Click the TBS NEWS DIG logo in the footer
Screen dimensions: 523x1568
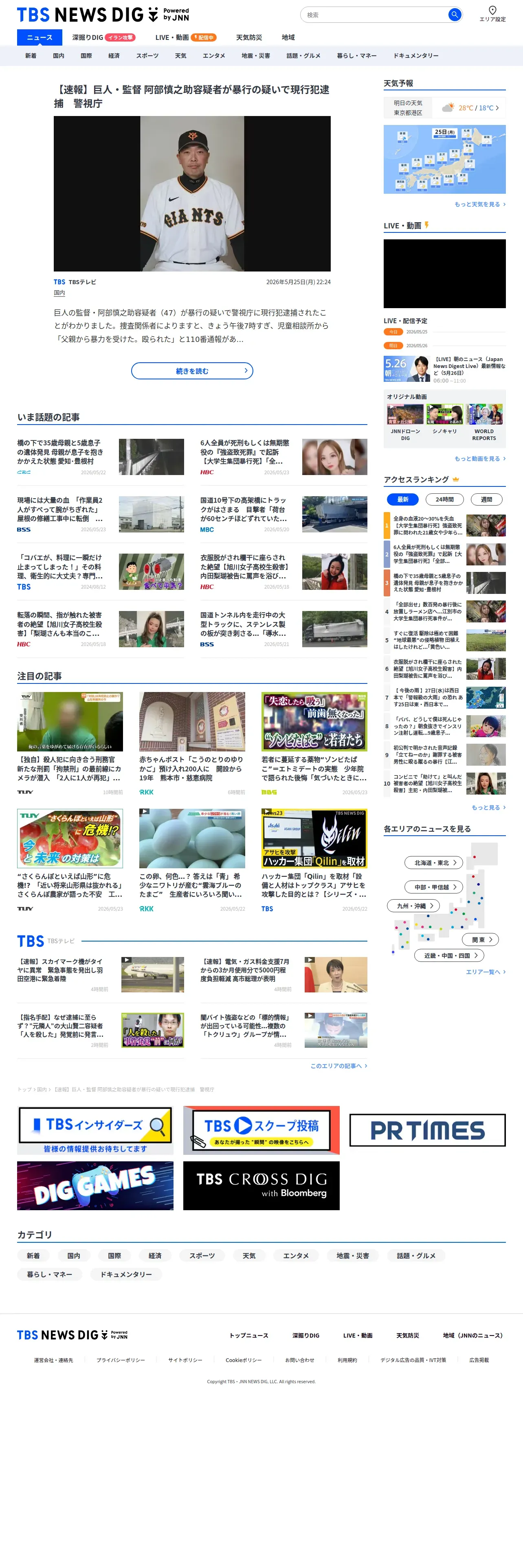(x=73, y=1335)
